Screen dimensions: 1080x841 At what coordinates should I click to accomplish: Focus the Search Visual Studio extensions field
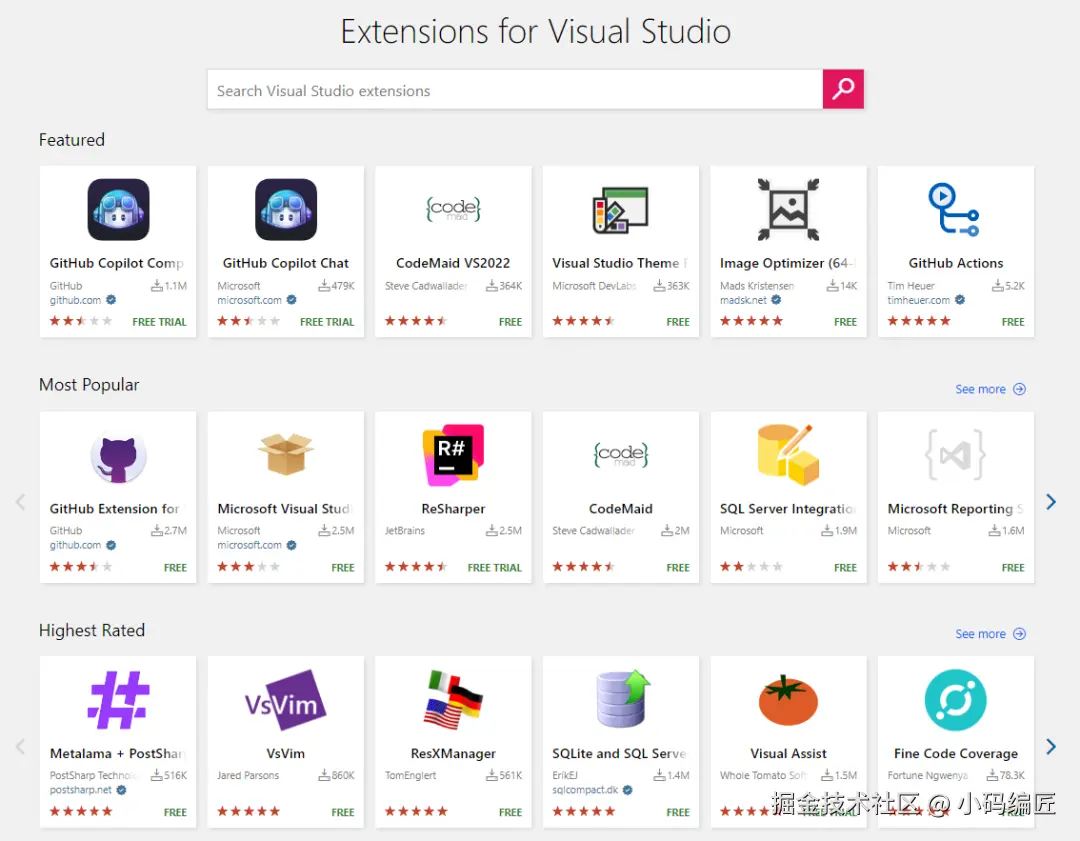515,90
